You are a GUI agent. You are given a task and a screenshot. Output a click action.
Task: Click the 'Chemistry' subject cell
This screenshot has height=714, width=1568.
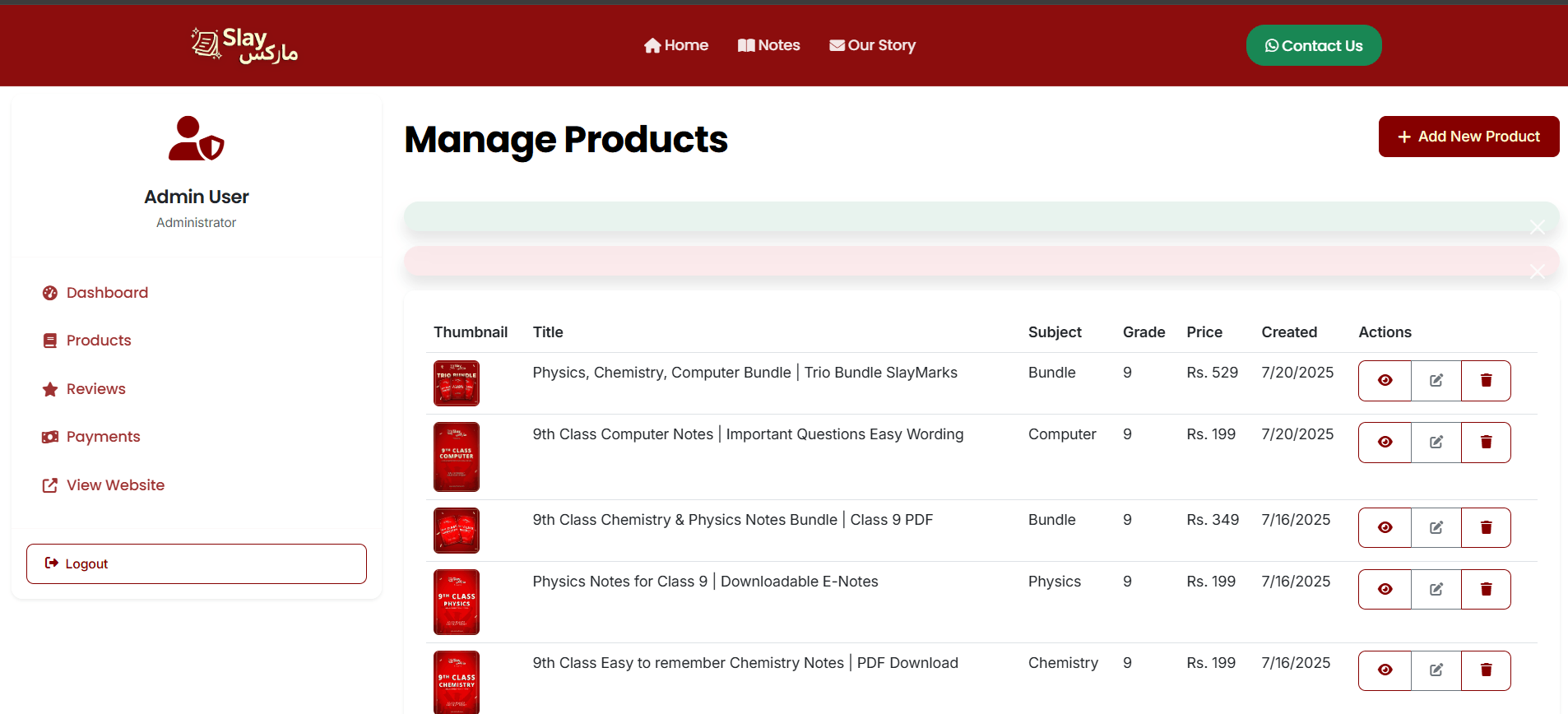(x=1063, y=663)
